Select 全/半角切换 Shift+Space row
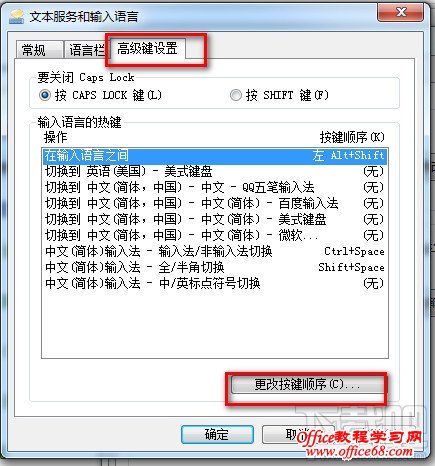This screenshot has height=466, width=435. pos(215,268)
